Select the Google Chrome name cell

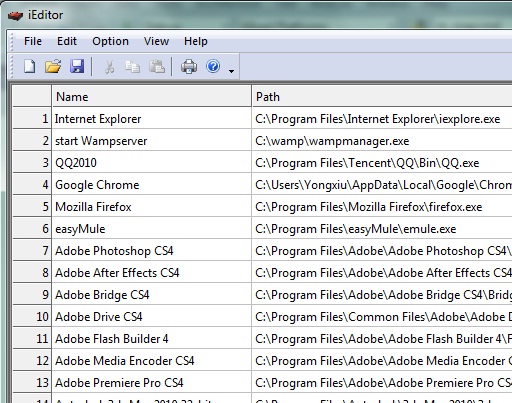click(152, 185)
